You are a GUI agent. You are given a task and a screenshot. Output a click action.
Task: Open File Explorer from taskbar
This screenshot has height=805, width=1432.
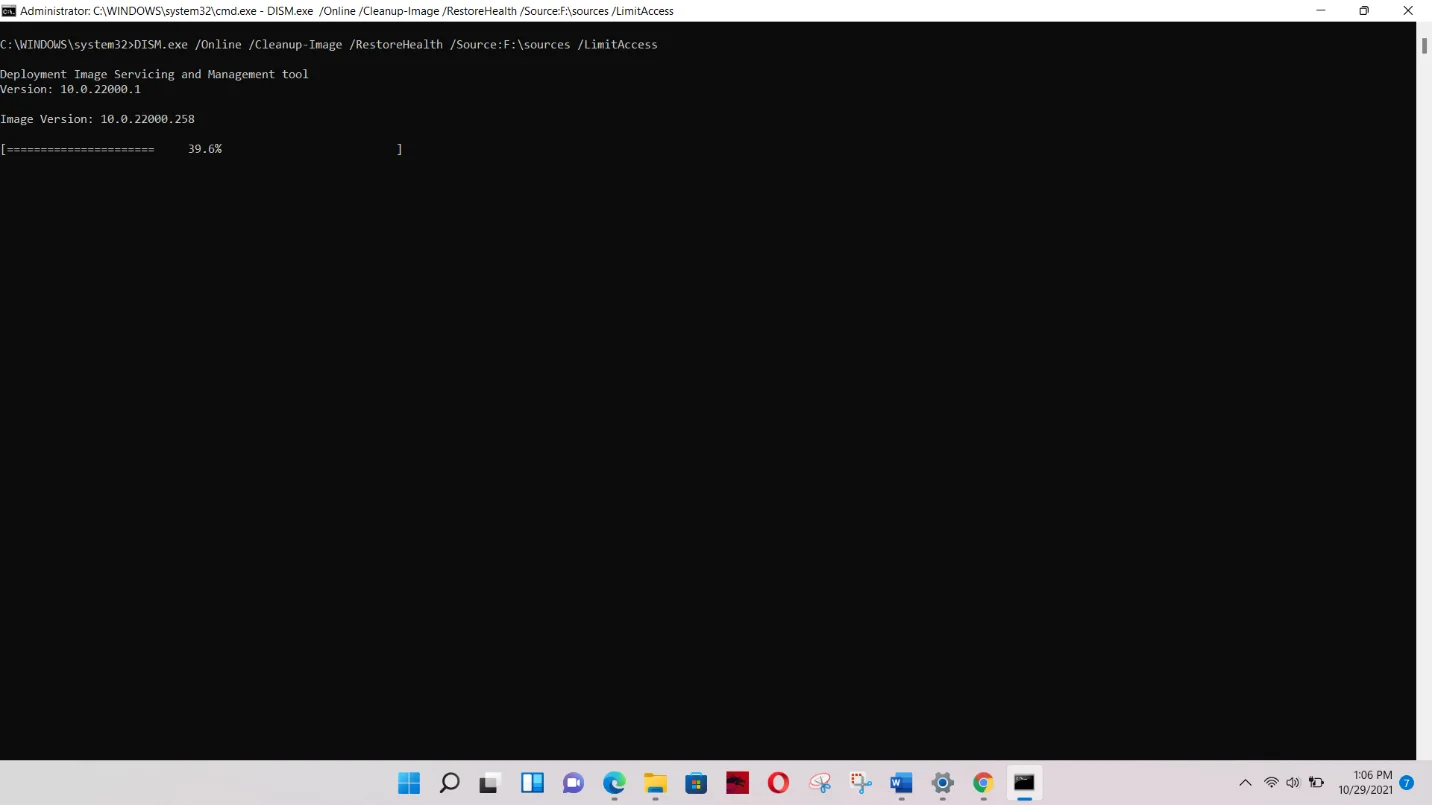click(655, 783)
